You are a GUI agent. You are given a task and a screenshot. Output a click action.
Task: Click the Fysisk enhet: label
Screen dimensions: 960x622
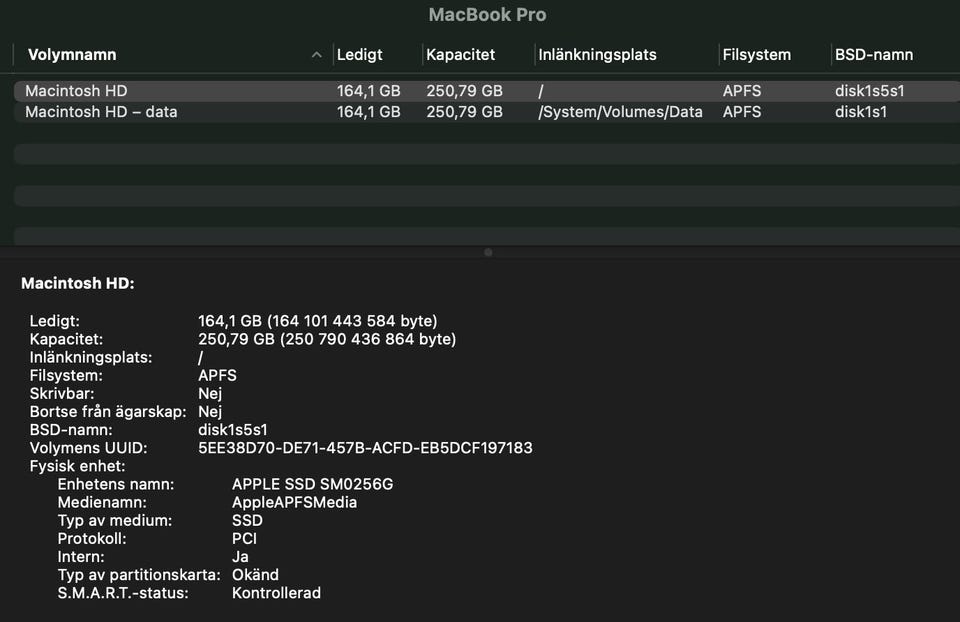coord(77,466)
